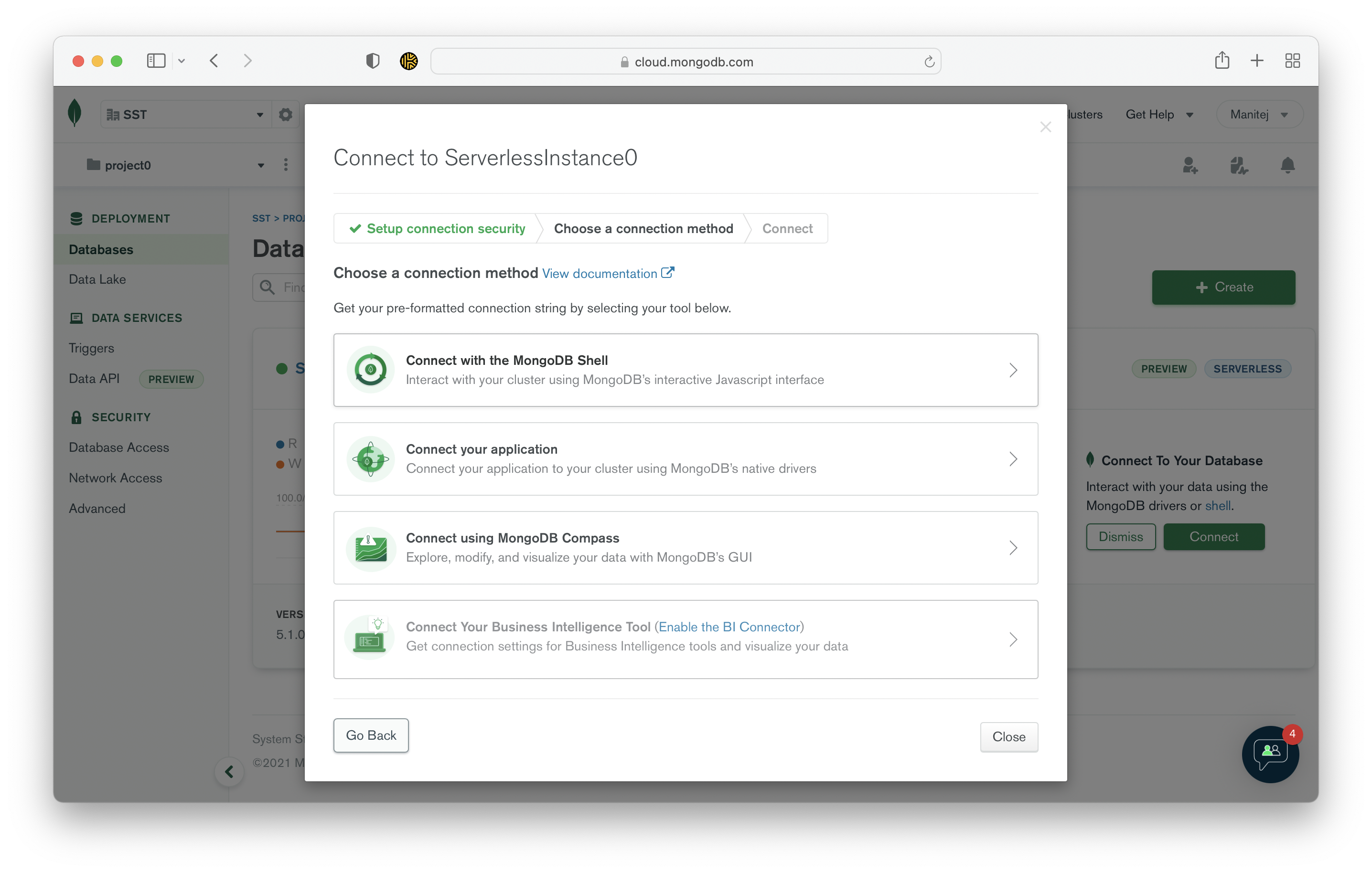Click the Databases sidebar icon
Image resolution: width=1372 pixels, height=873 pixels.
pos(101,249)
